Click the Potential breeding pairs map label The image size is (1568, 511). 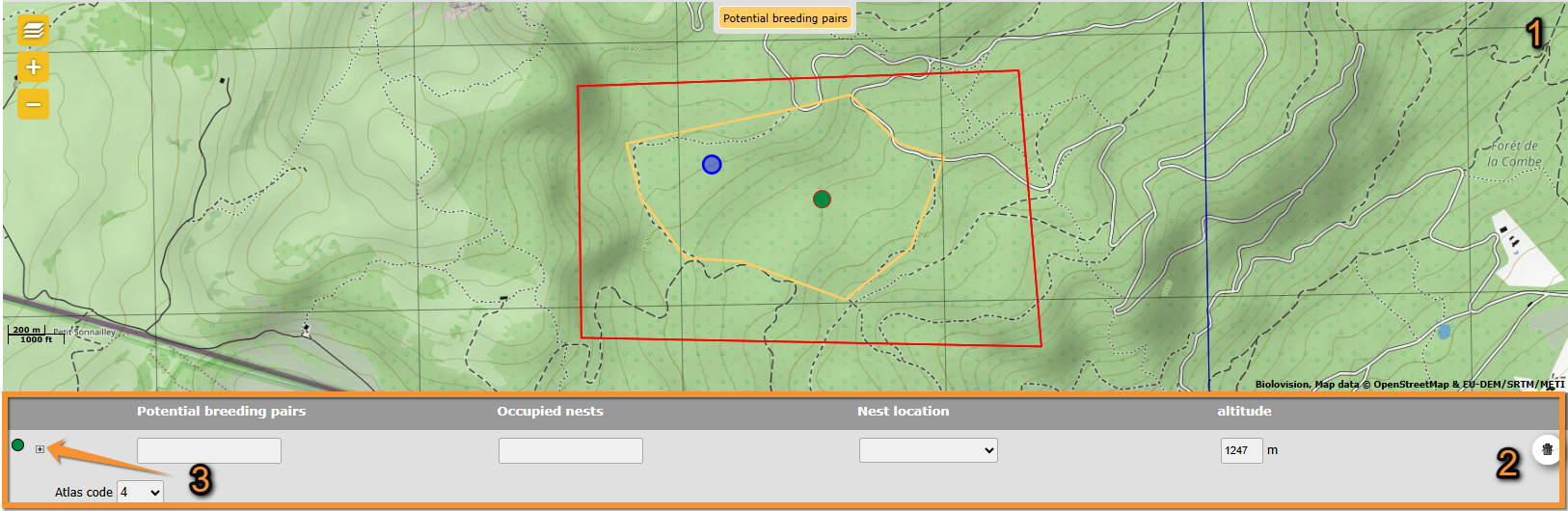pos(785,18)
